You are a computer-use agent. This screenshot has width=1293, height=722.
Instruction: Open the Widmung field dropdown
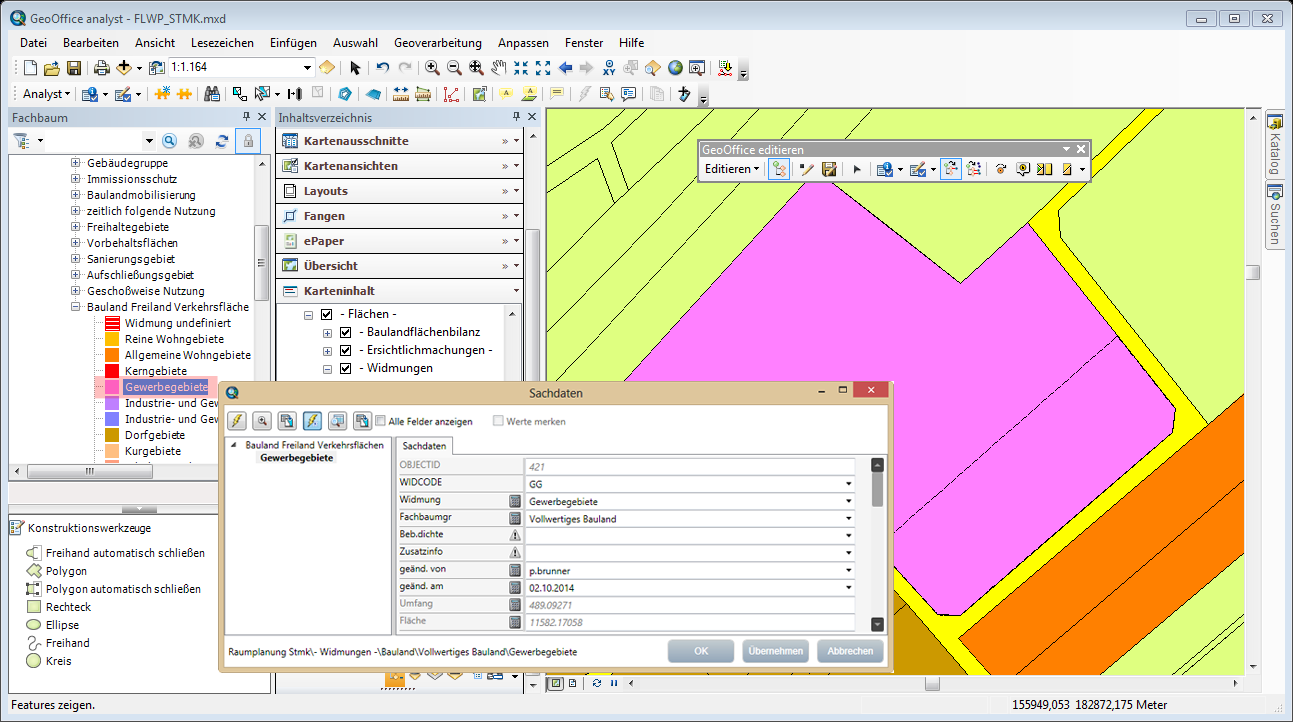click(x=848, y=501)
